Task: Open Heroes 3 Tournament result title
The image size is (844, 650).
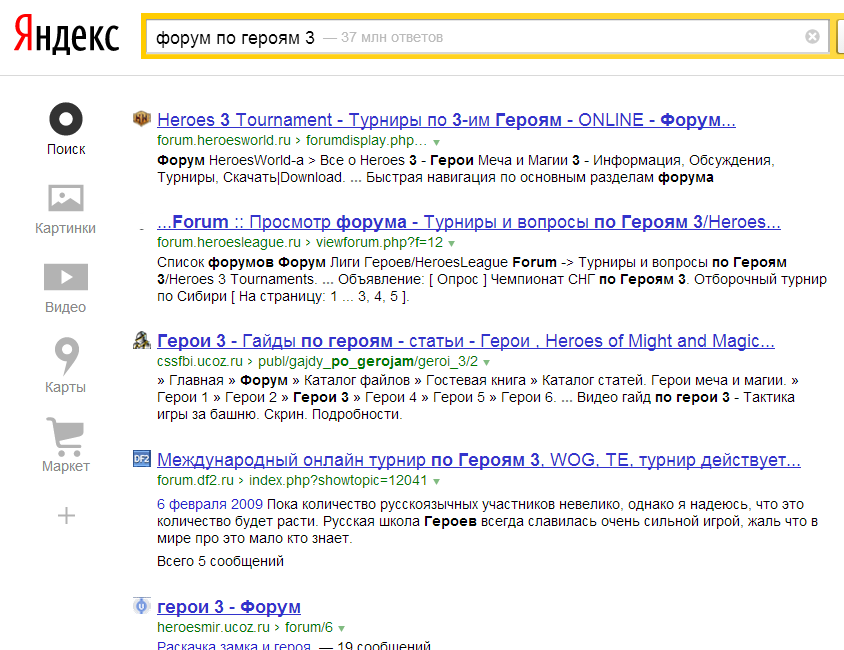Action: coord(446,119)
